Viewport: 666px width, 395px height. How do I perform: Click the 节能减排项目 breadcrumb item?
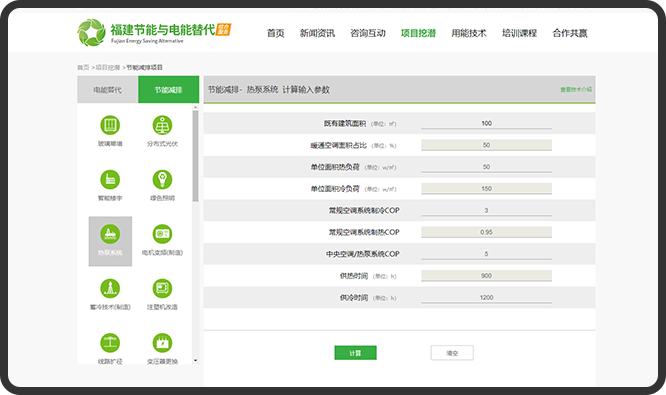pyautogui.click(x=144, y=68)
